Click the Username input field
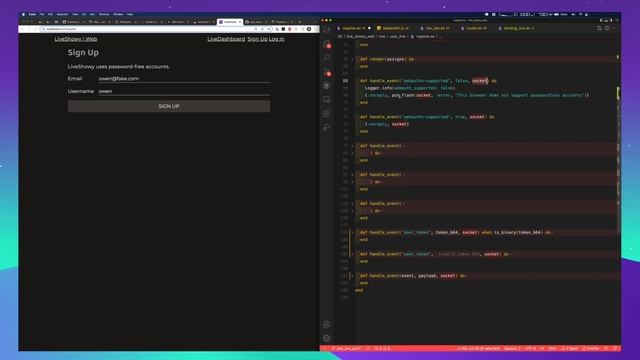640x360 pixels. (x=184, y=91)
